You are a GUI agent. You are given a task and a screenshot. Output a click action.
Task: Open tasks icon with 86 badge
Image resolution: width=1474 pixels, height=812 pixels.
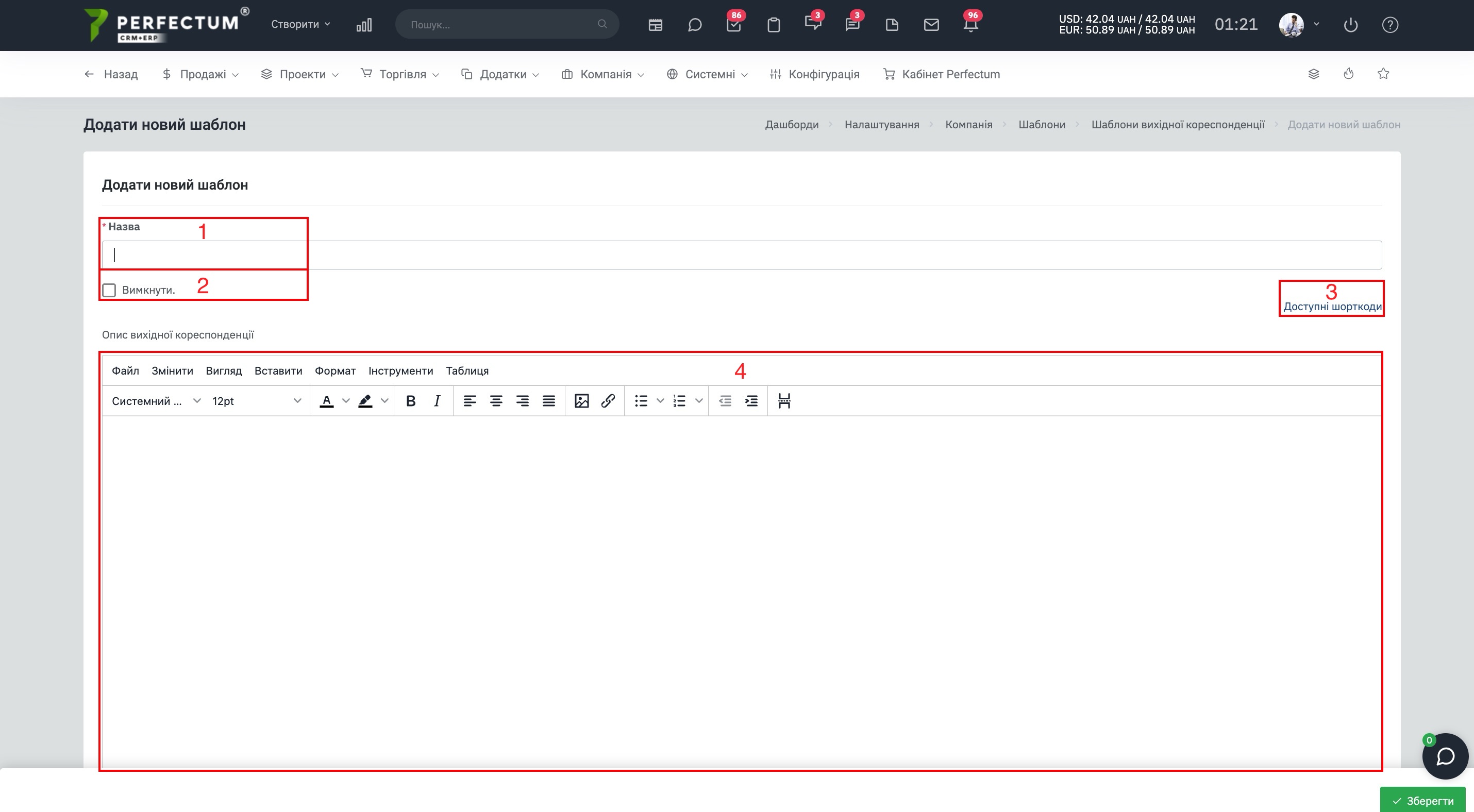point(734,24)
